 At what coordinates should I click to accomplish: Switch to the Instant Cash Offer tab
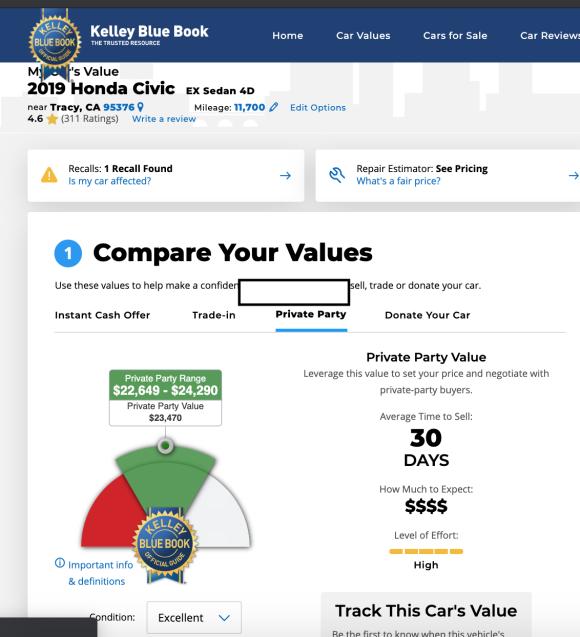click(x=102, y=315)
